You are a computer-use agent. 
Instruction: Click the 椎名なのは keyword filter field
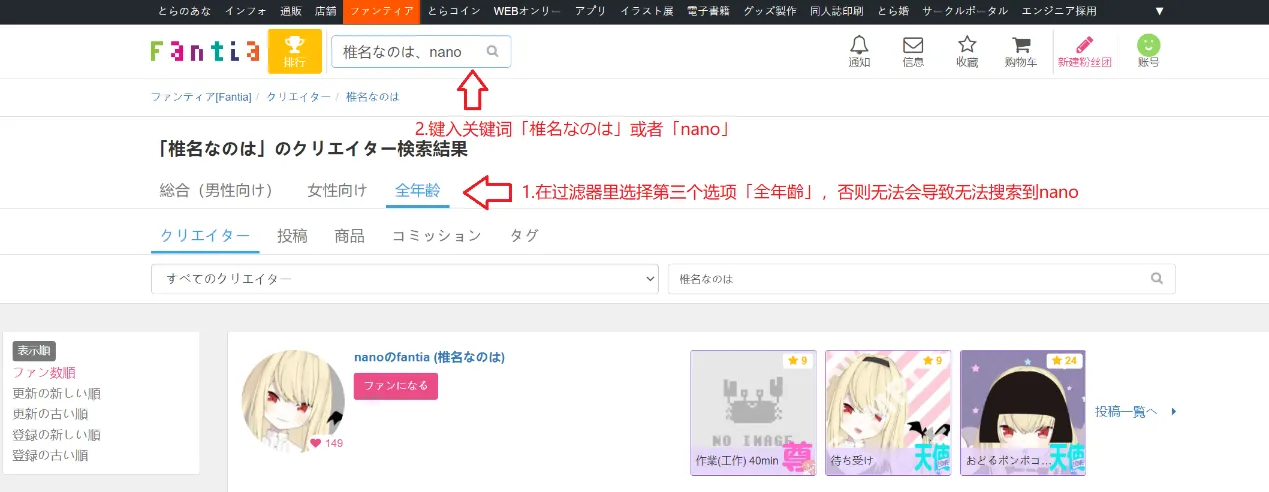point(922,279)
